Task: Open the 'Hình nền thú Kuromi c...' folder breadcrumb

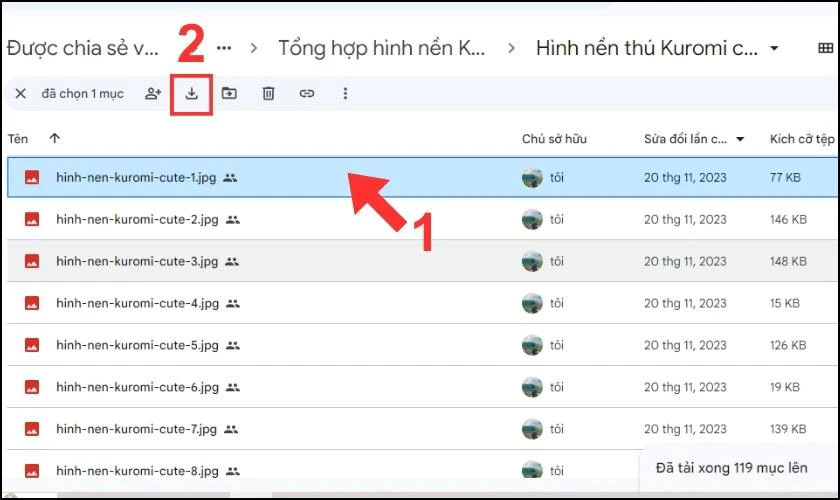Action: coord(647,48)
